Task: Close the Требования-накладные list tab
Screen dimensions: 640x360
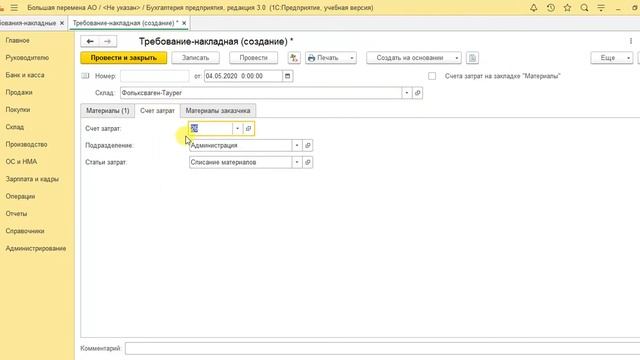Action: tap(62, 23)
